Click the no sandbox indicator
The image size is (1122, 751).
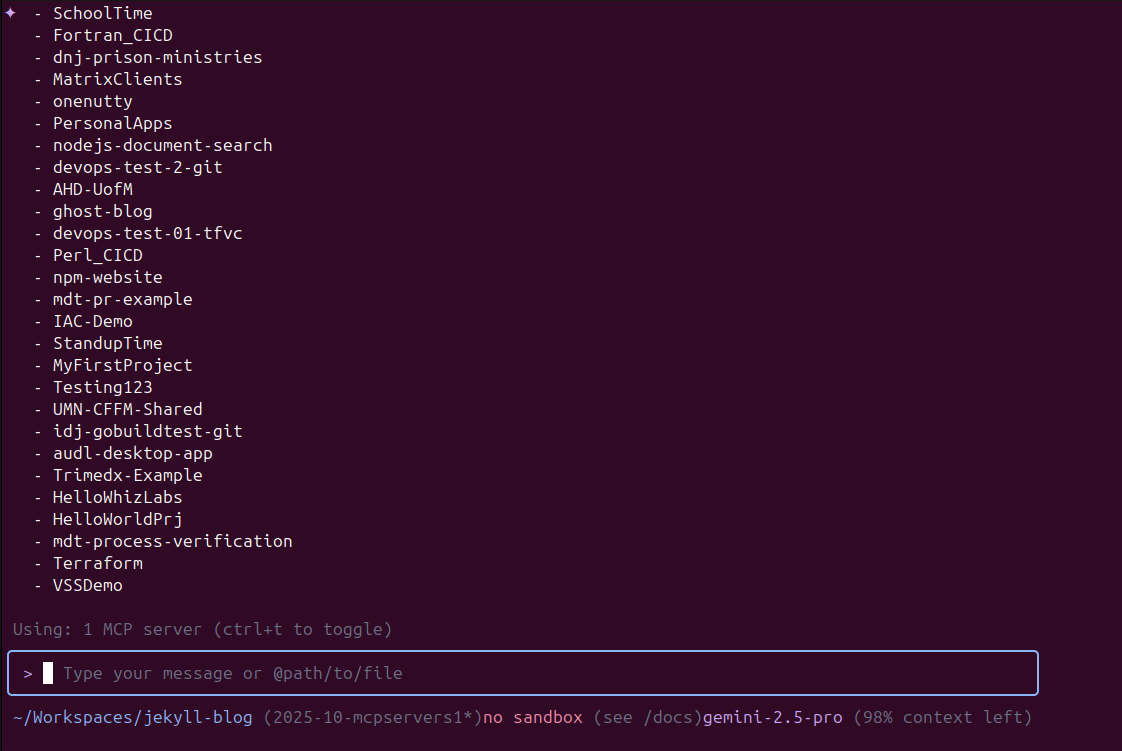(x=533, y=717)
